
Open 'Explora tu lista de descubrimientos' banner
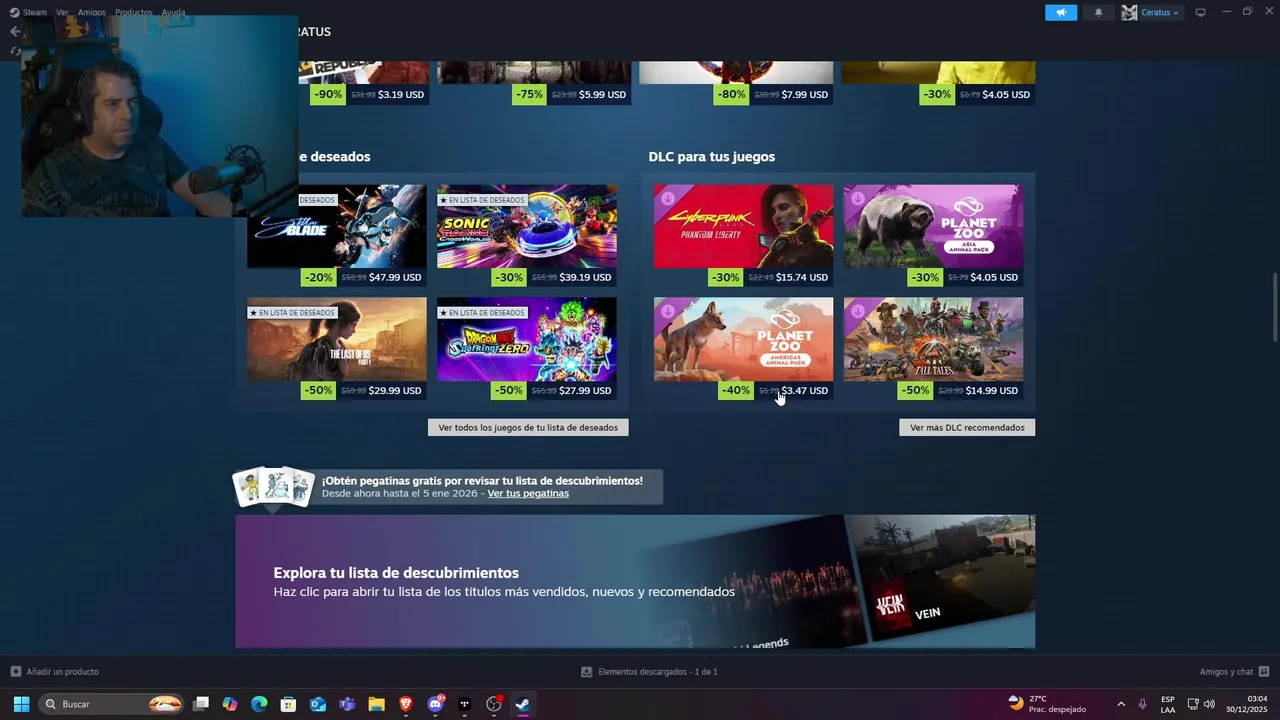(635, 582)
